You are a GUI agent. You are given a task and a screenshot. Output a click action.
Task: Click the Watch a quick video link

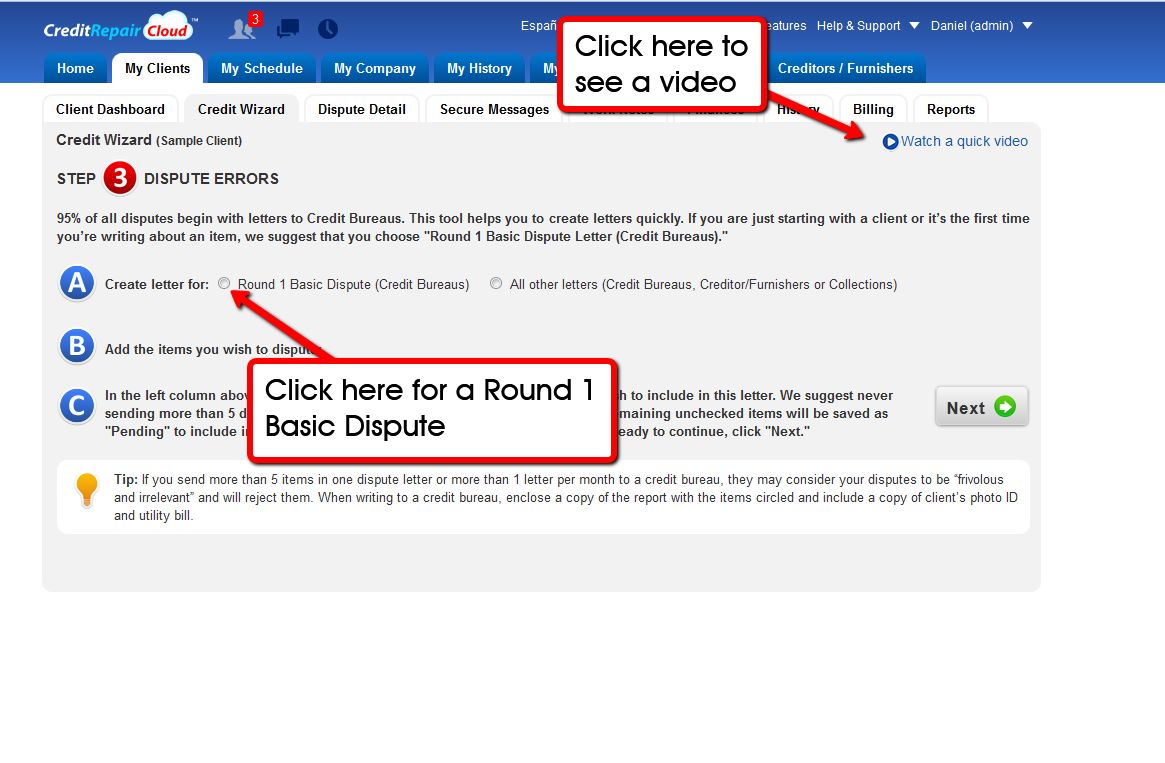[x=964, y=141]
